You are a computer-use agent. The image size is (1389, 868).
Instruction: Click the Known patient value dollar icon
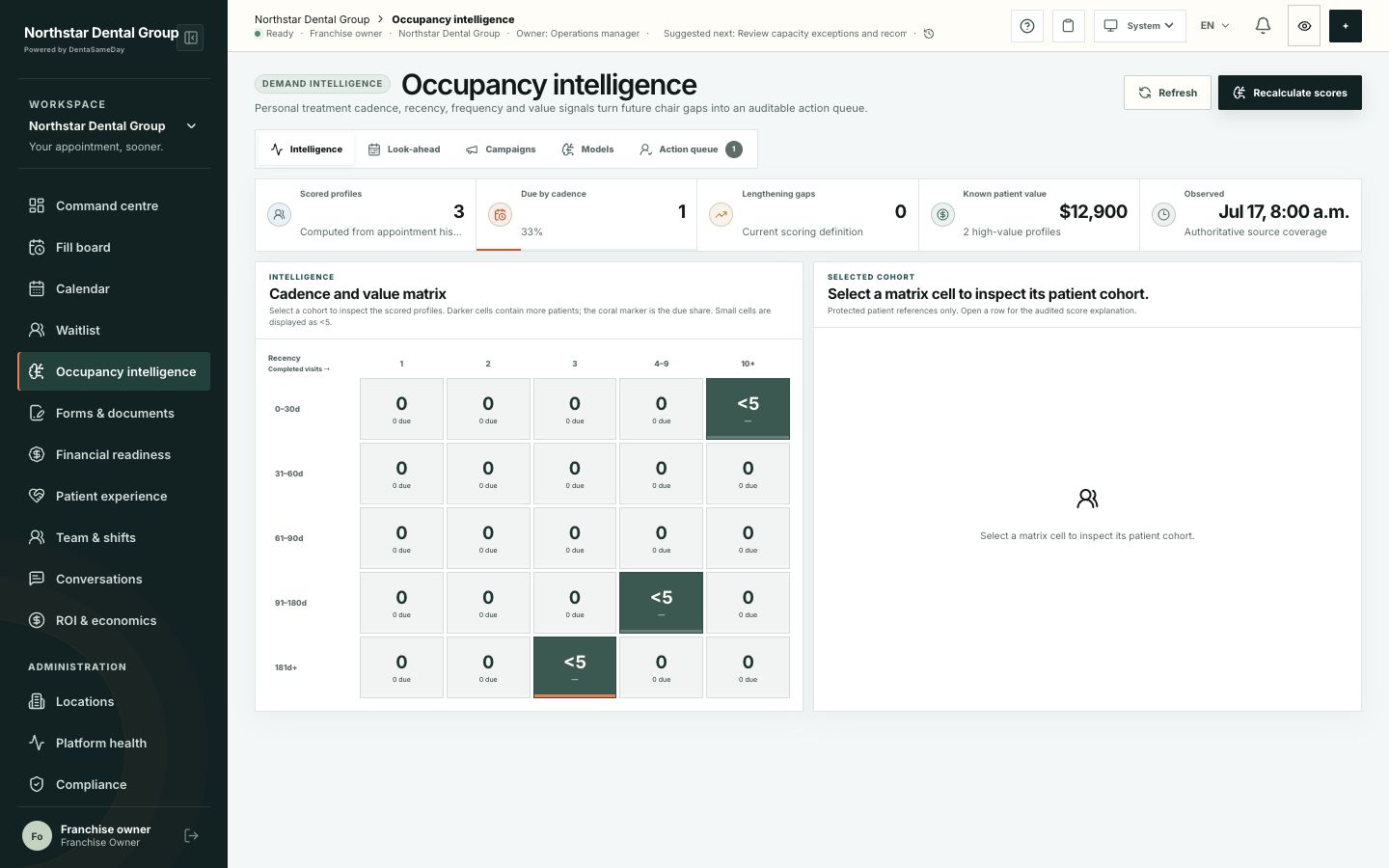942,215
